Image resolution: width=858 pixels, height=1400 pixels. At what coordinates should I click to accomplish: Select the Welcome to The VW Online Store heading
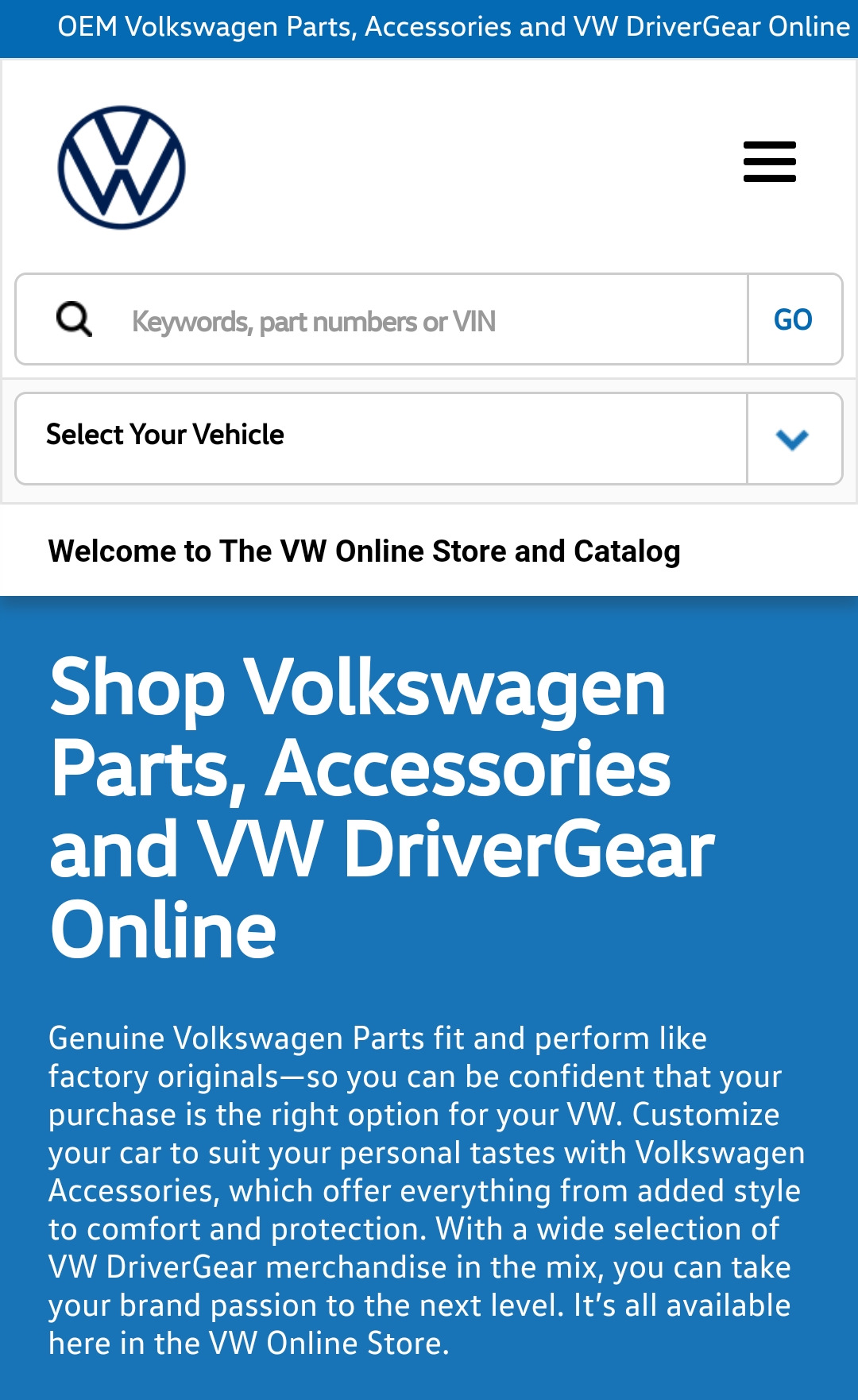pos(364,551)
